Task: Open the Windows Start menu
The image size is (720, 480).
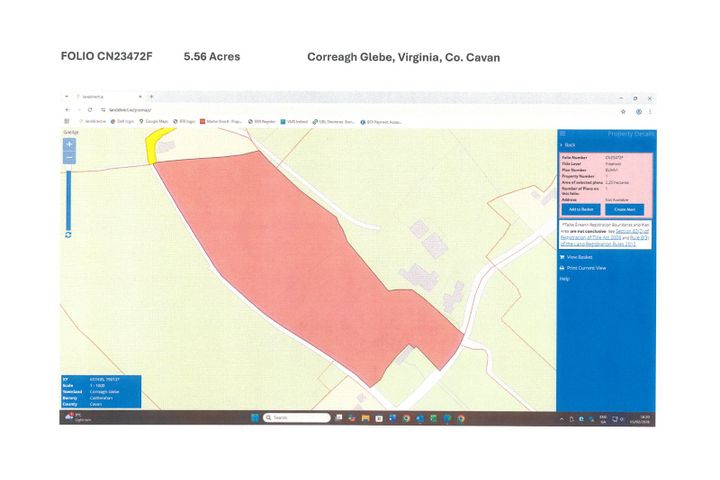Action: 255,417
